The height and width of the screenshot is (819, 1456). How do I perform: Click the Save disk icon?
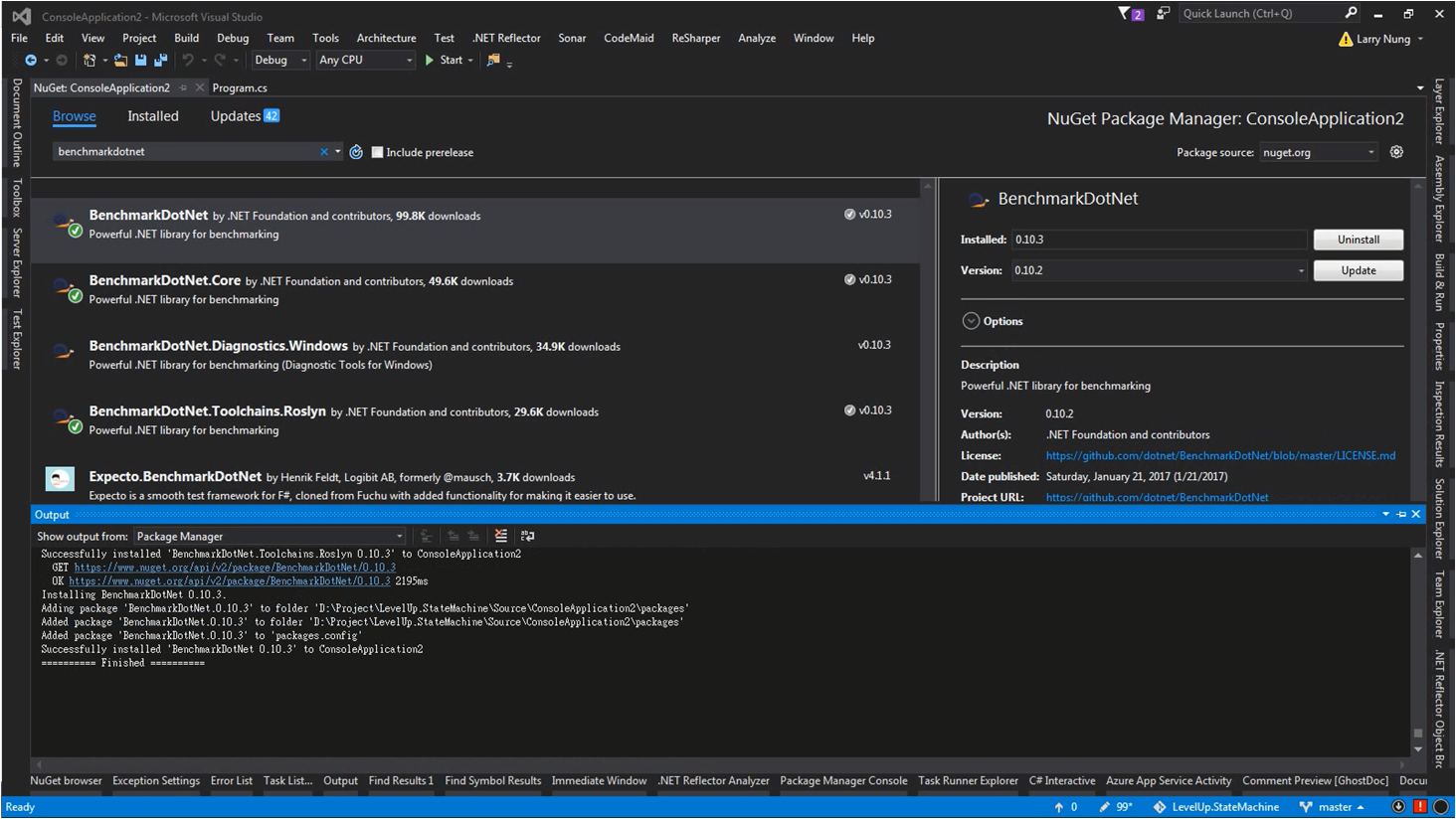click(x=141, y=61)
